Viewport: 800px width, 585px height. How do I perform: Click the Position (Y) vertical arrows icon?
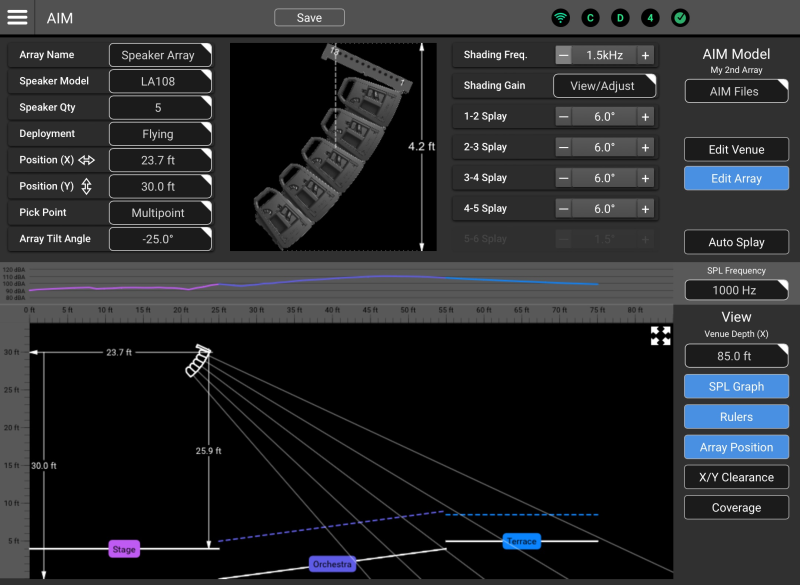(86, 186)
